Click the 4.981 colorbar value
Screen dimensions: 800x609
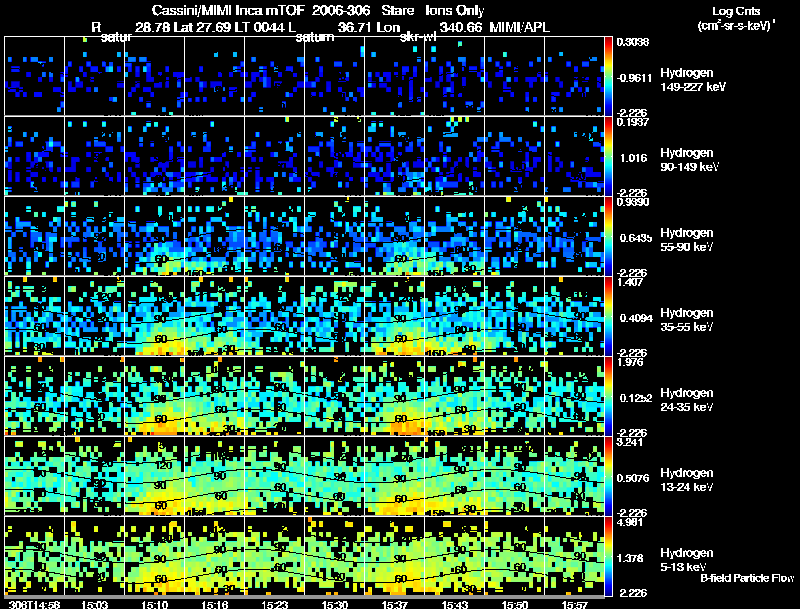(630, 522)
